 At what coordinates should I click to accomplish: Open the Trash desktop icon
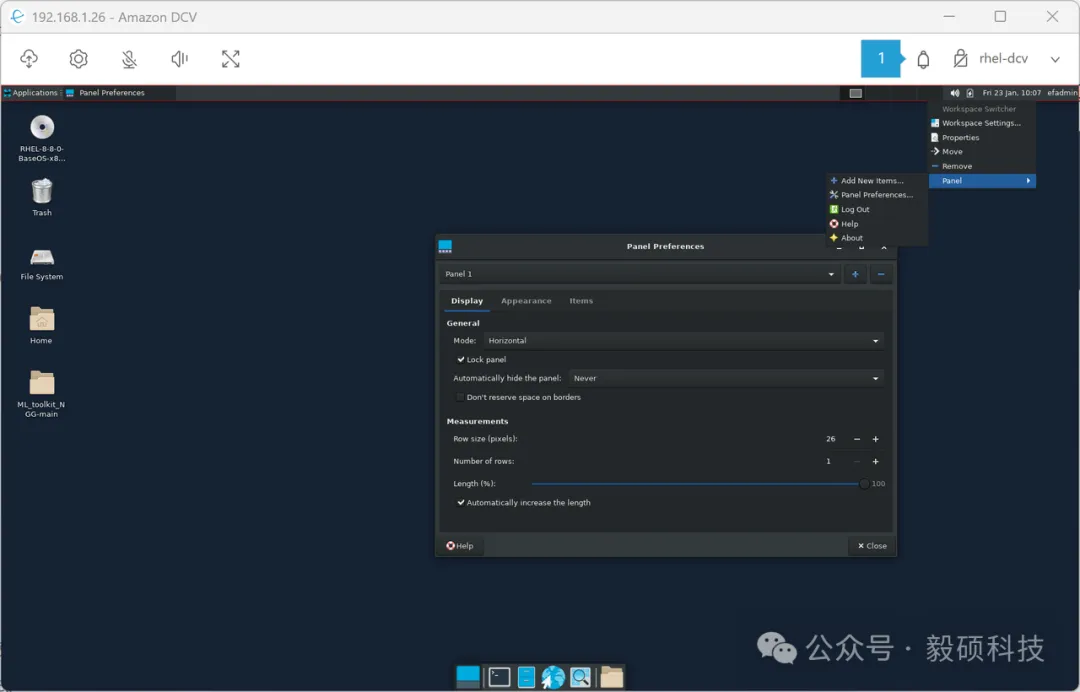42,192
